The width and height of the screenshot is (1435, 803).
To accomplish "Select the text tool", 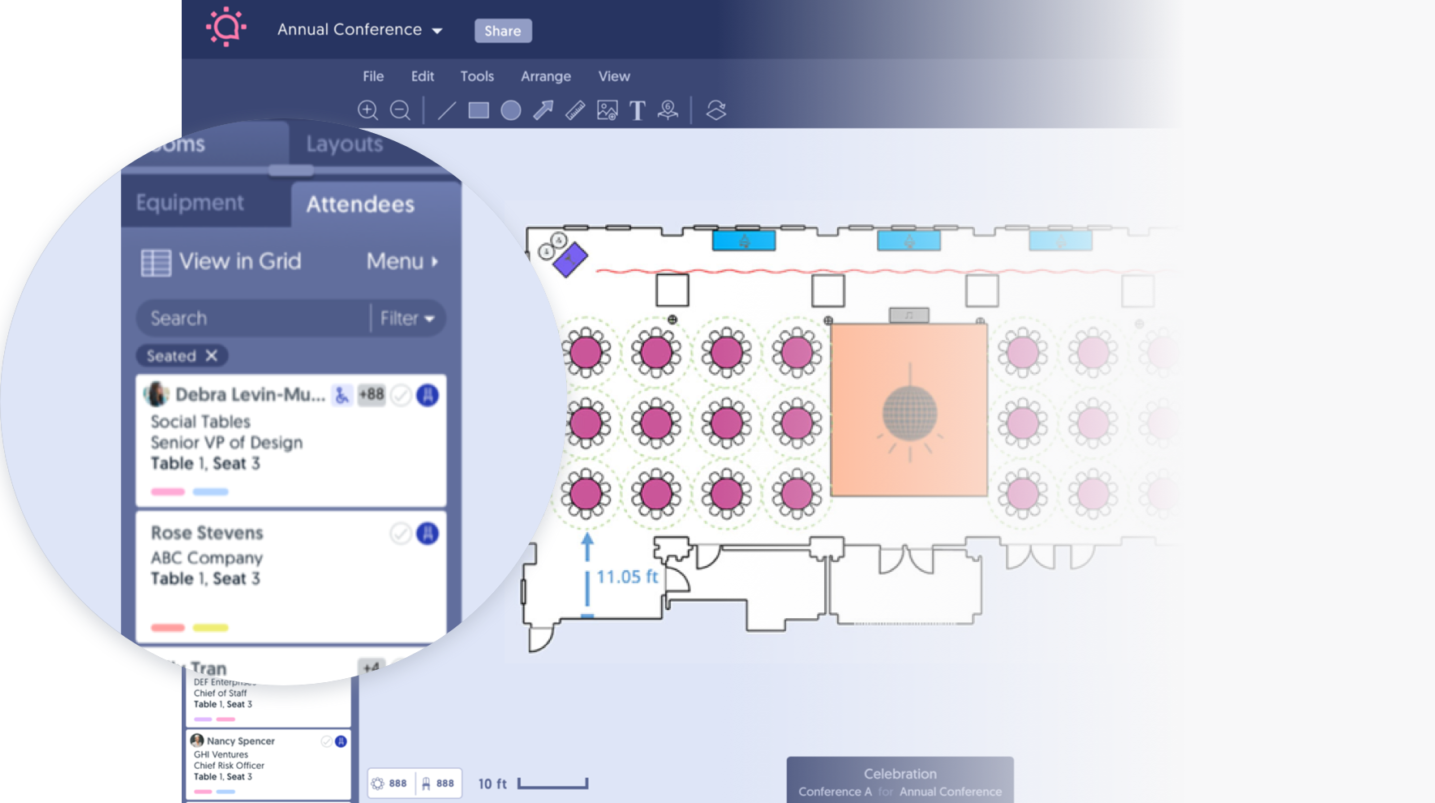I will click(637, 110).
